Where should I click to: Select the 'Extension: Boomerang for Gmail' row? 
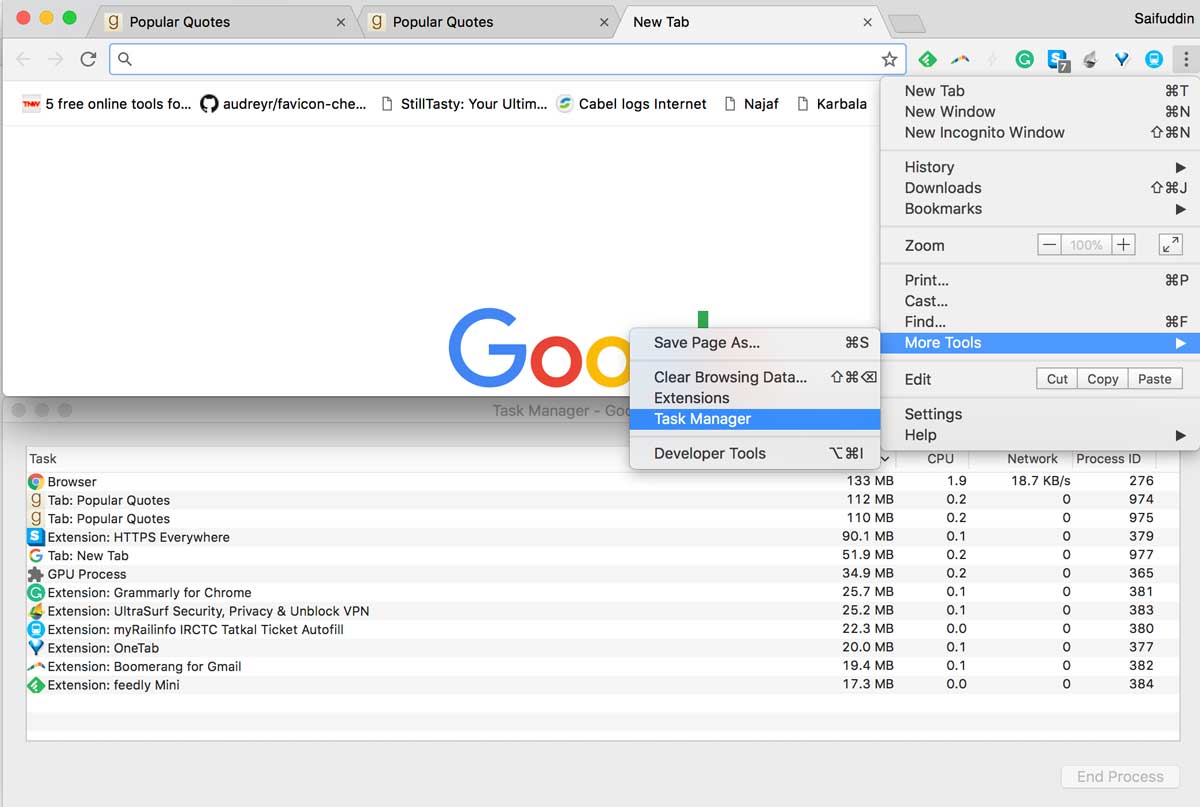point(603,666)
